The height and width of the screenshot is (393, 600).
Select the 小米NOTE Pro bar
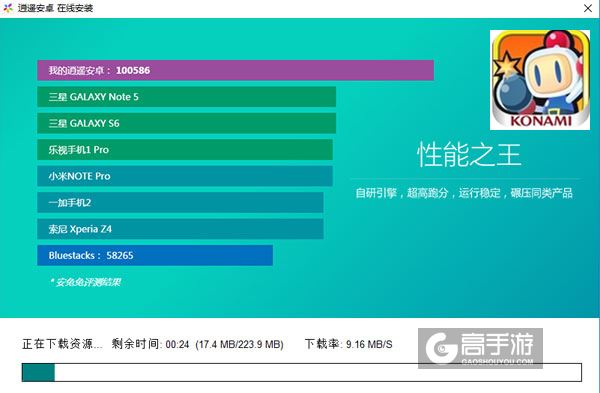click(185, 176)
